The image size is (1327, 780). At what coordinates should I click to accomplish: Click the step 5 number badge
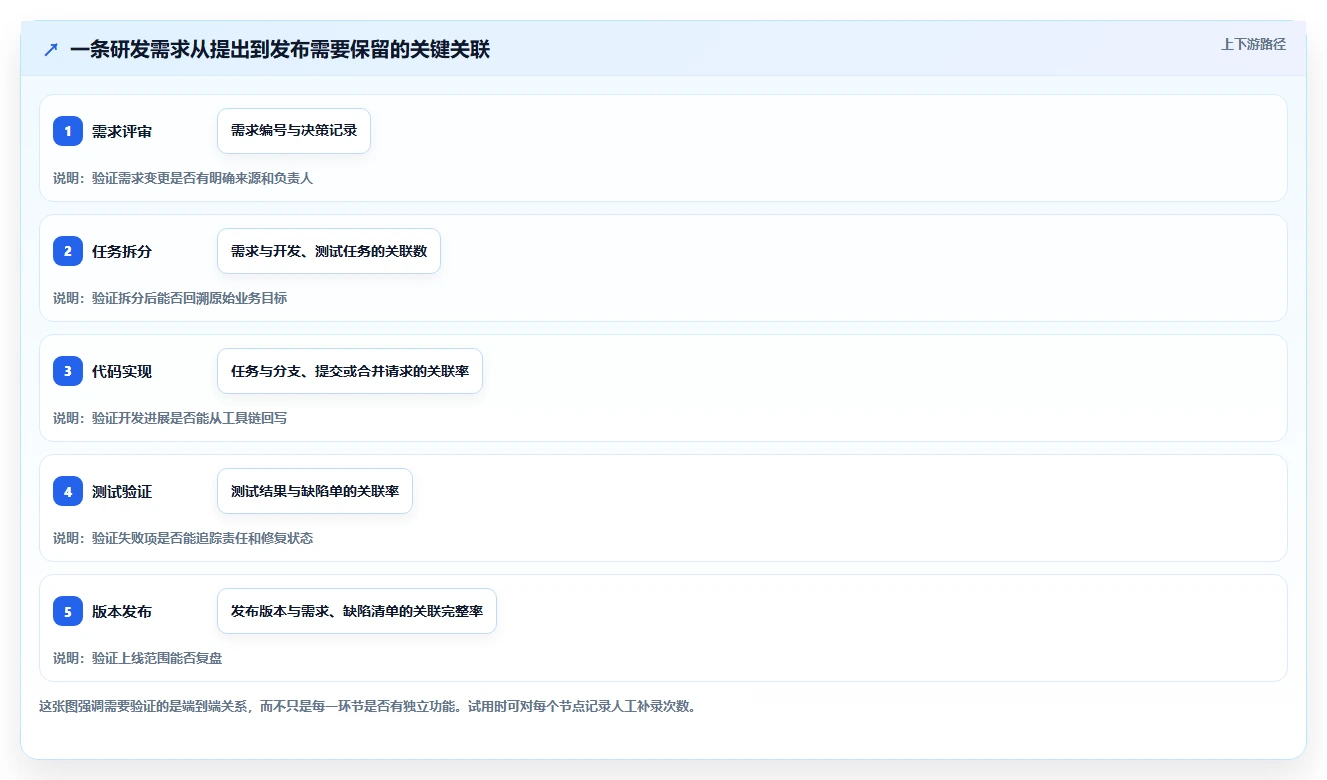(x=68, y=611)
